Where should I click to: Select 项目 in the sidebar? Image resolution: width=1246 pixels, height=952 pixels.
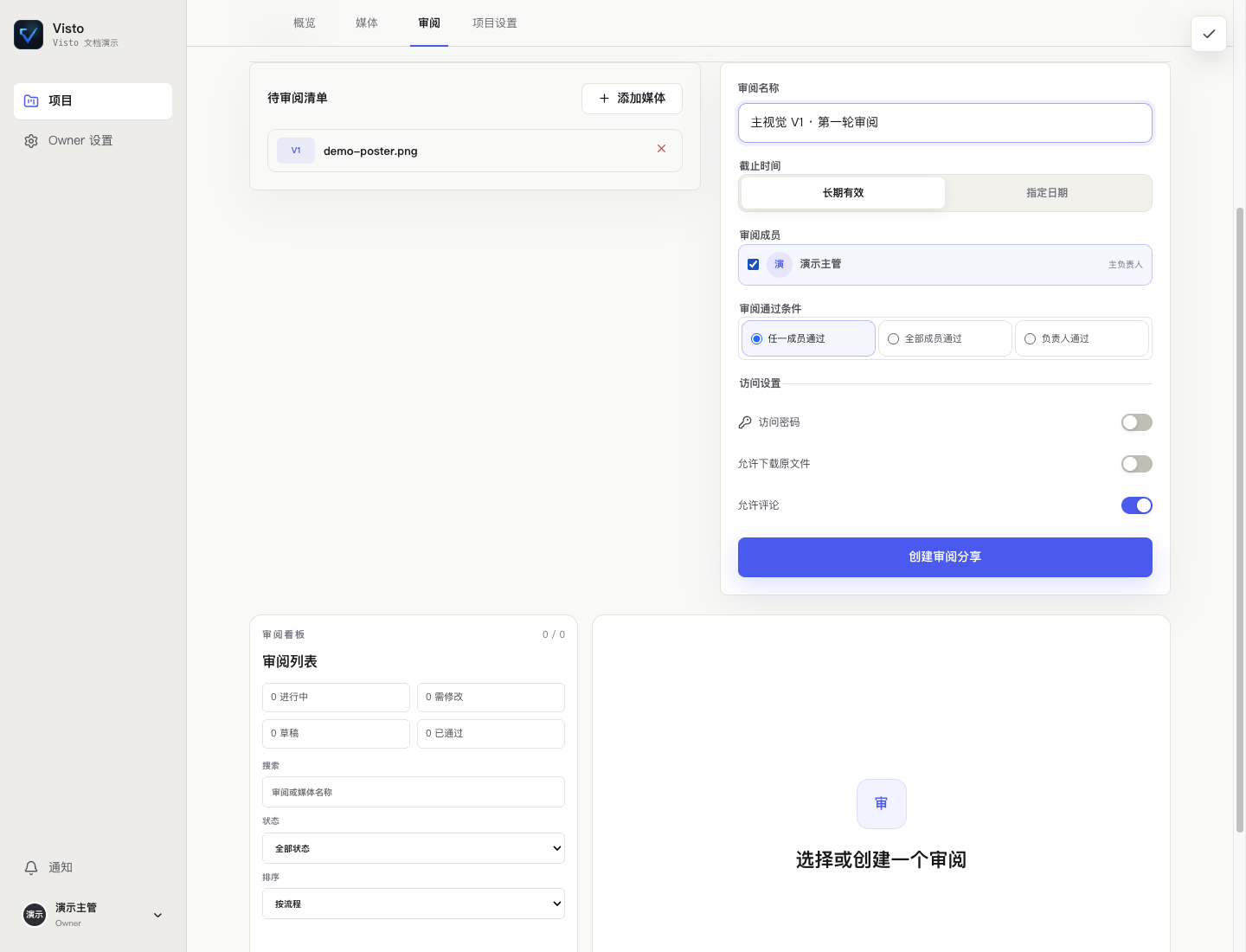(x=93, y=101)
